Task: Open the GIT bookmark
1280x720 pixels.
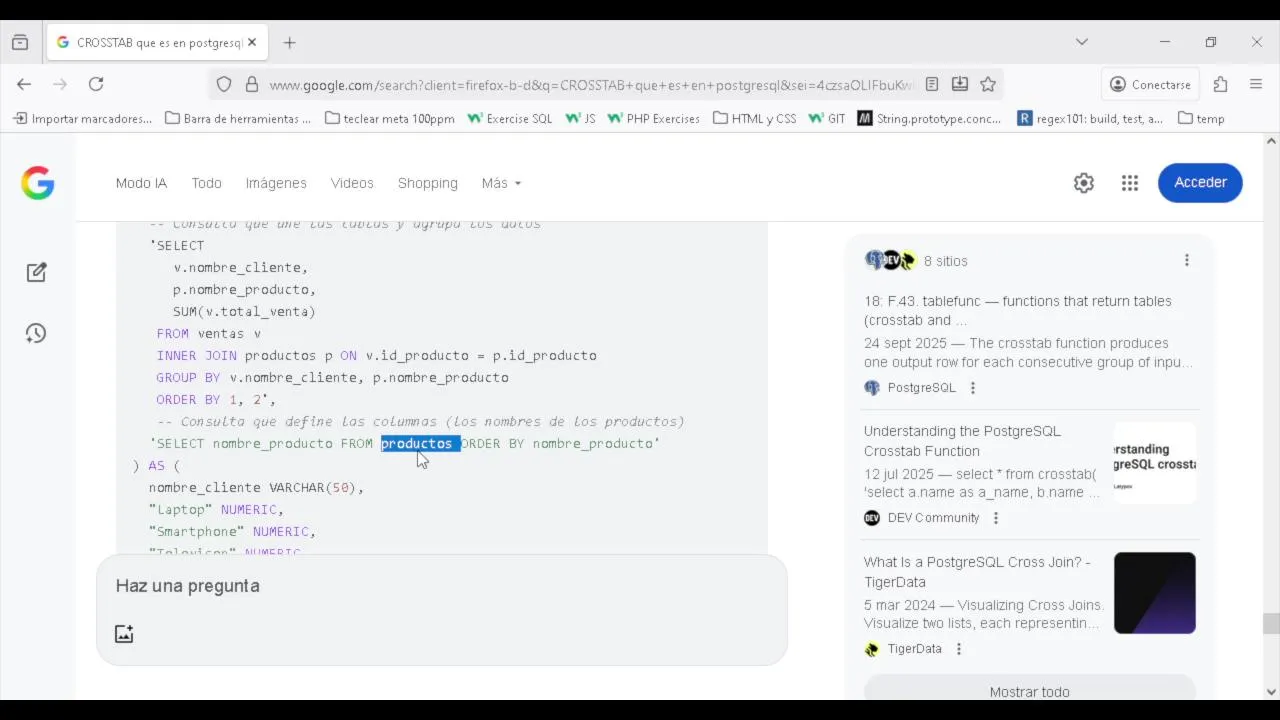Action: [x=827, y=118]
